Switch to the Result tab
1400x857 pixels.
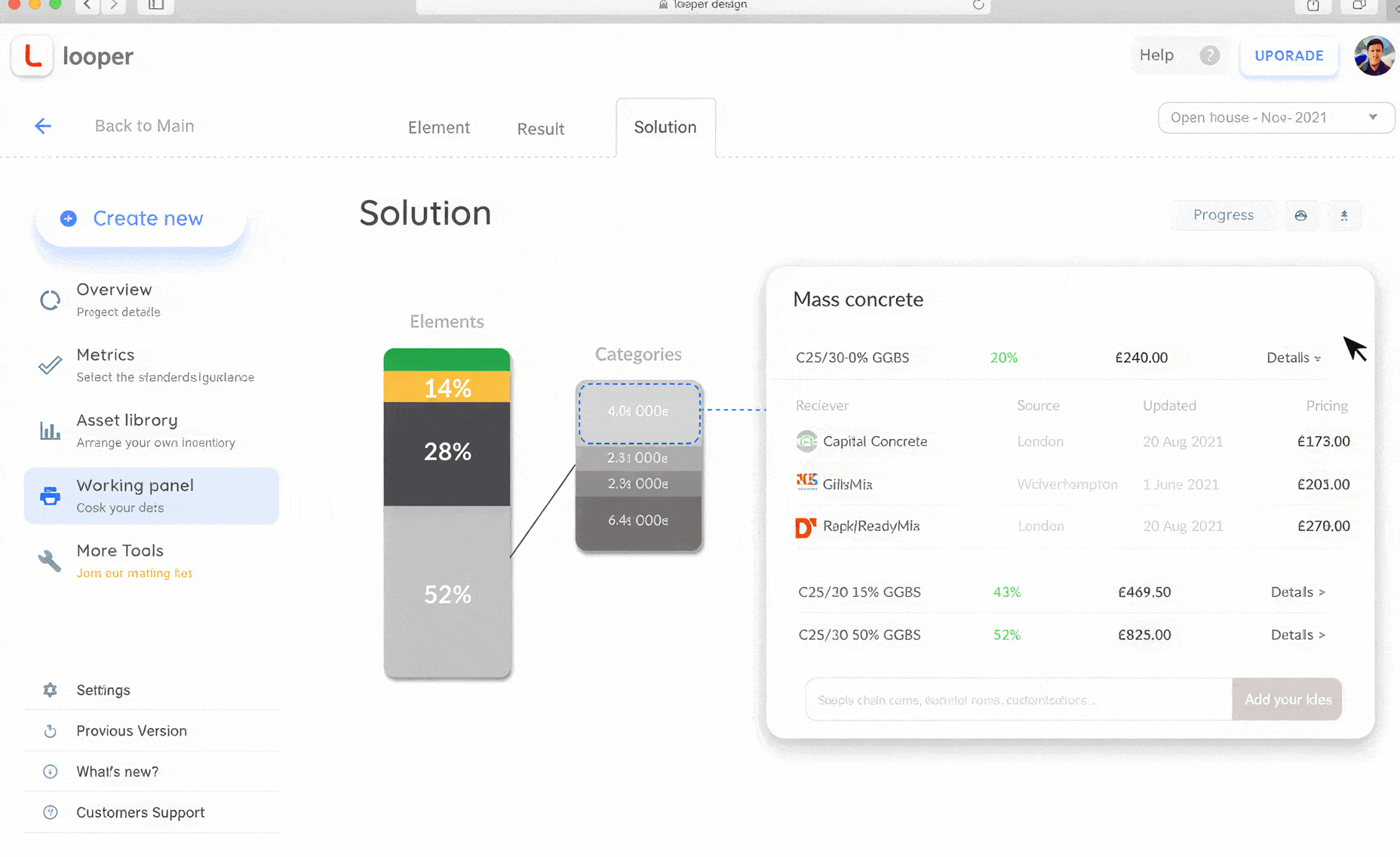point(540,129)
